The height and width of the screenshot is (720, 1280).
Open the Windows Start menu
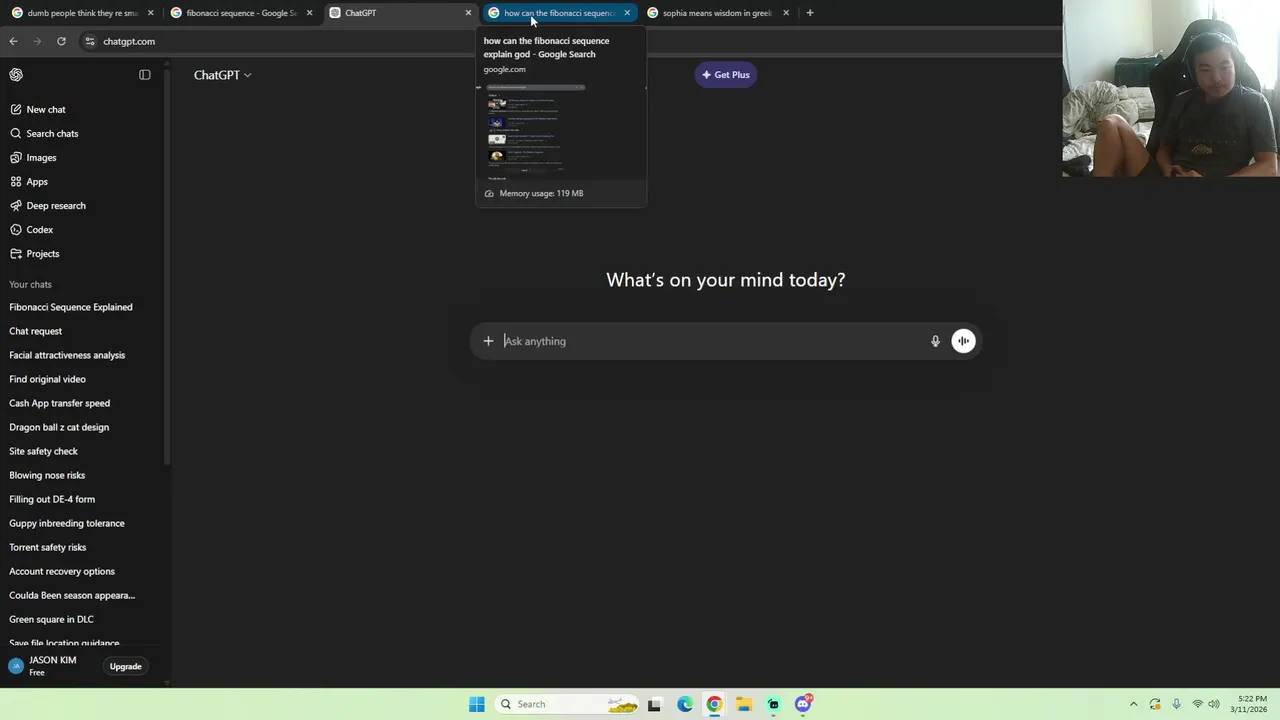coord(477,704)
